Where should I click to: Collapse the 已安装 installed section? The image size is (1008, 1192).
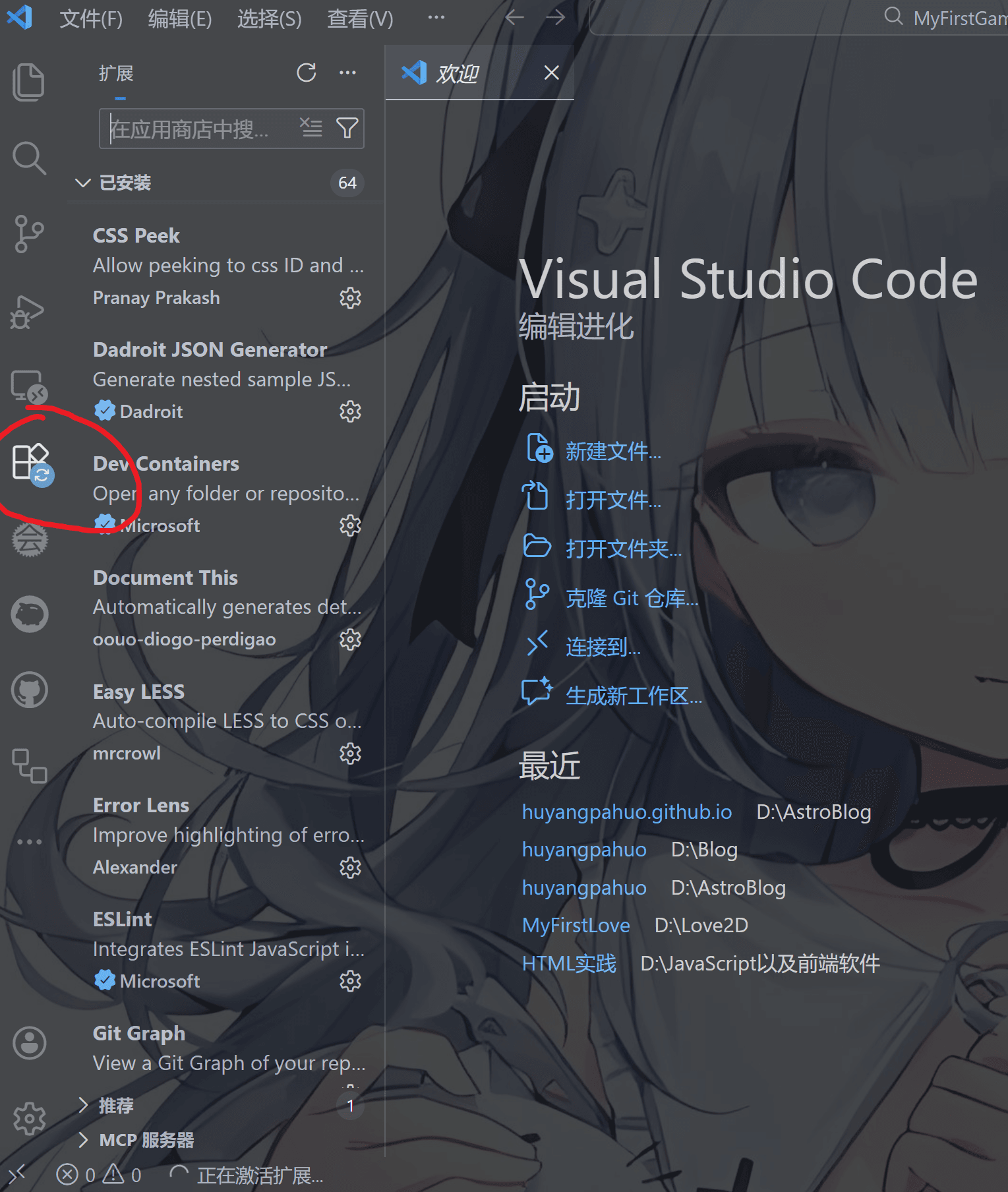[83, 183]
